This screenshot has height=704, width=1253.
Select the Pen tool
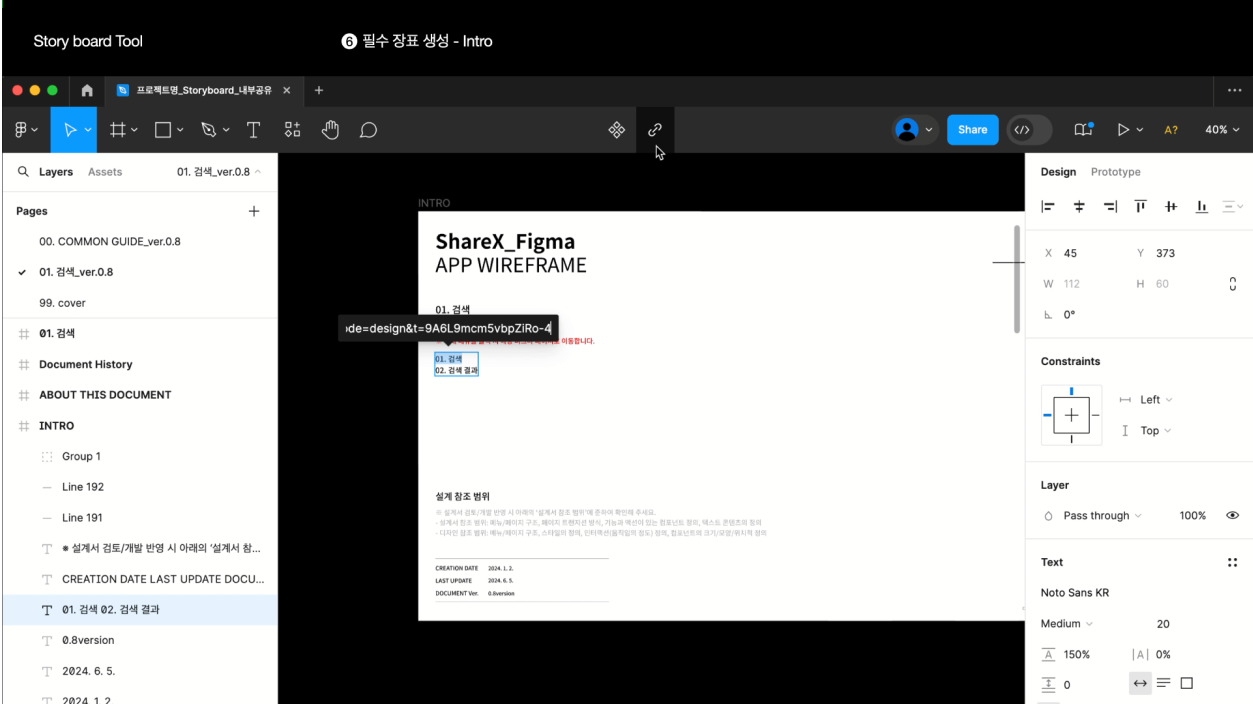coord(208,130)
